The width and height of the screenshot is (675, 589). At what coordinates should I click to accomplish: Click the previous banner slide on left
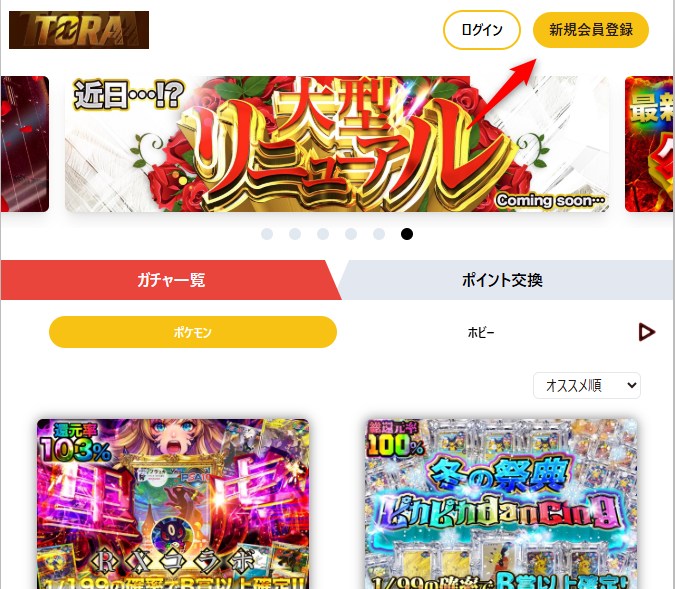pos(25,144)
